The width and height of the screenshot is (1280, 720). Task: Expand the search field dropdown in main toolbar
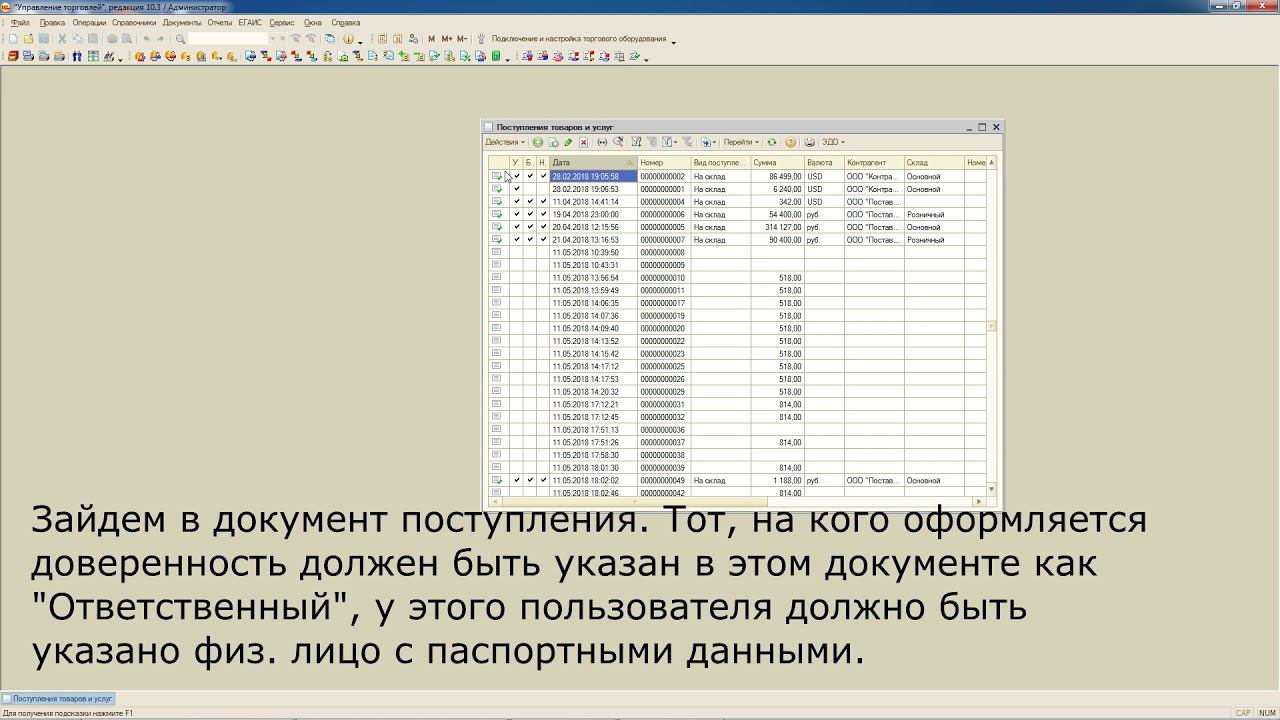click(272, 39)
